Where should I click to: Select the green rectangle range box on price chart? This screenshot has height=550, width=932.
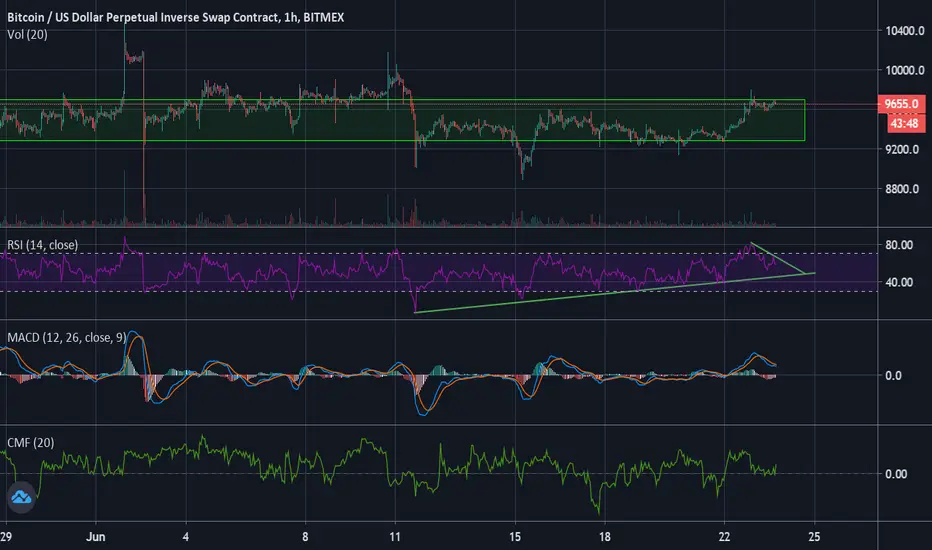coord(402,120)
